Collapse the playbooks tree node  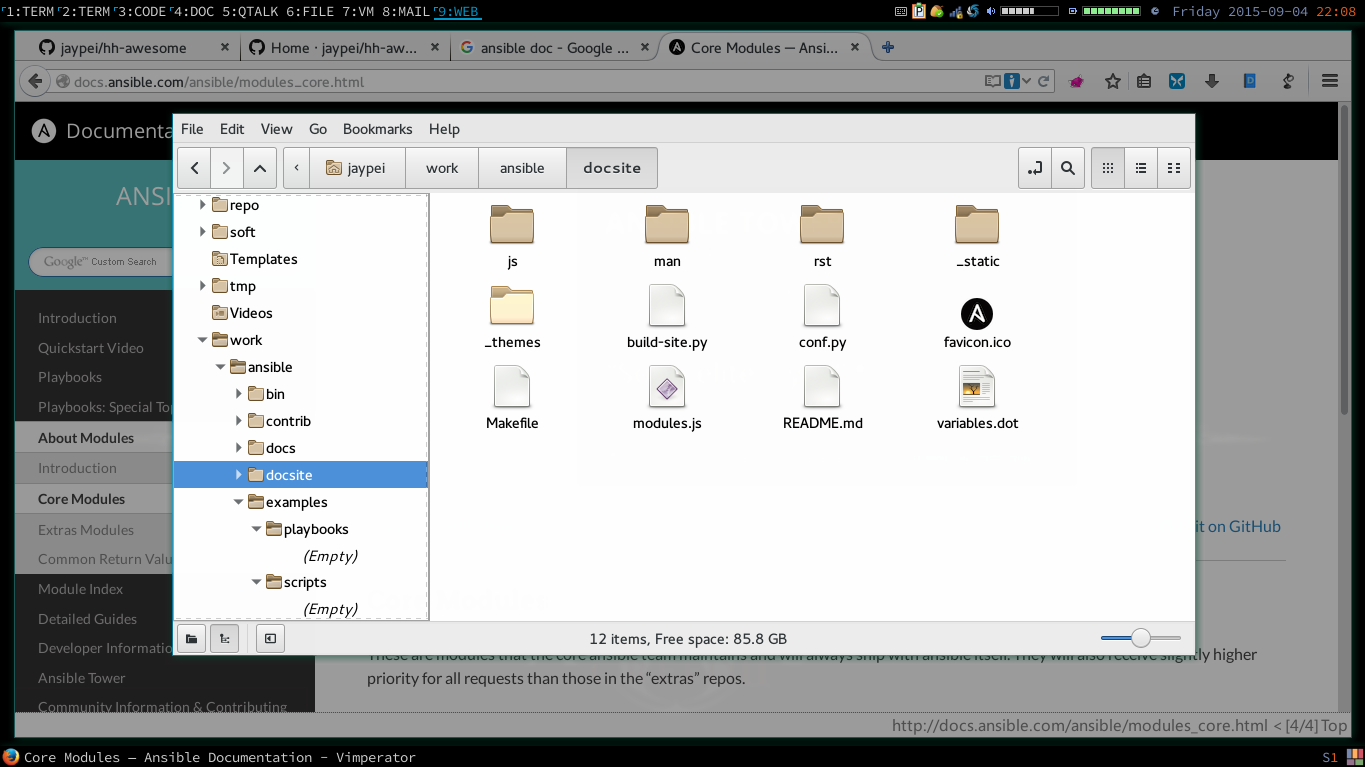[x=257, y=529]
